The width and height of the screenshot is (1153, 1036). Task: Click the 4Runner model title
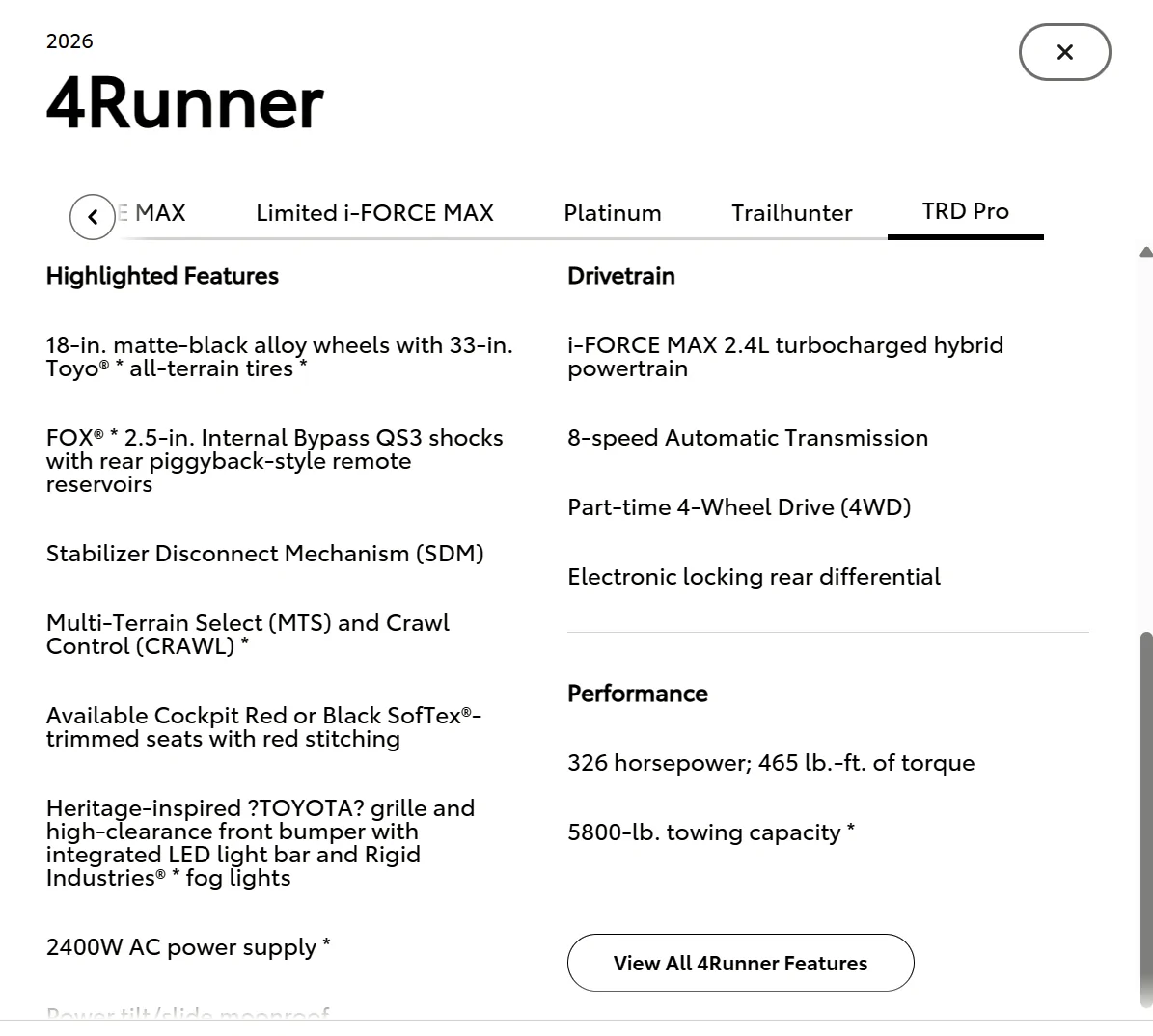(x=184, y=102)
